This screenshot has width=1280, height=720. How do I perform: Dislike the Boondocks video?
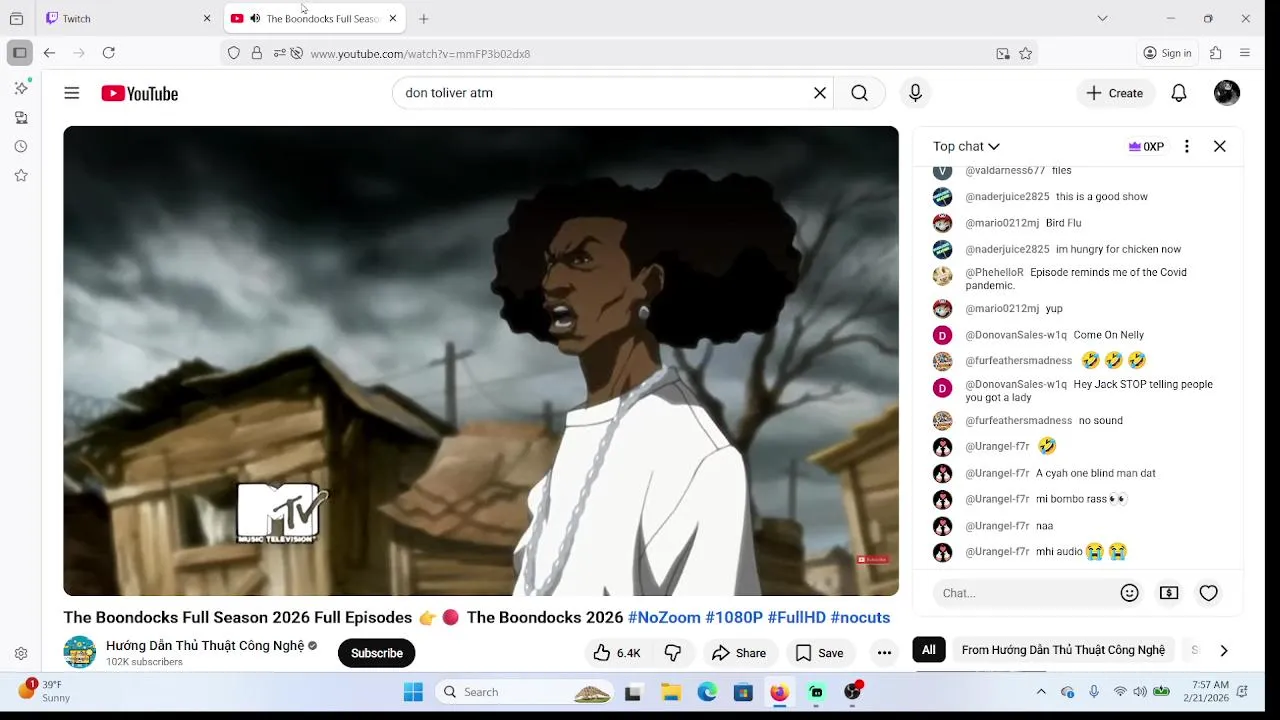[673, 653]
